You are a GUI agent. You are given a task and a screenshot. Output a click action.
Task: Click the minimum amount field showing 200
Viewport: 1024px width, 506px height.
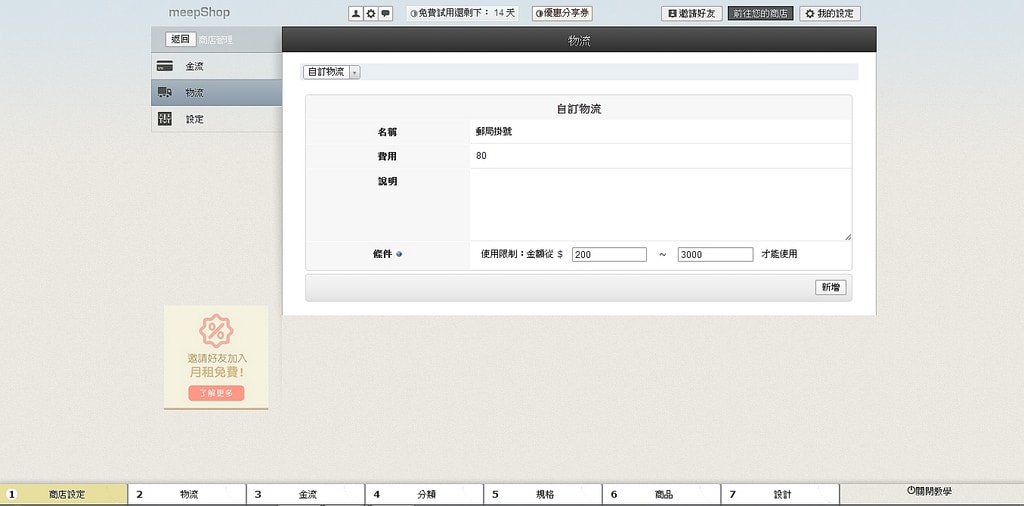tap(609, 255)
